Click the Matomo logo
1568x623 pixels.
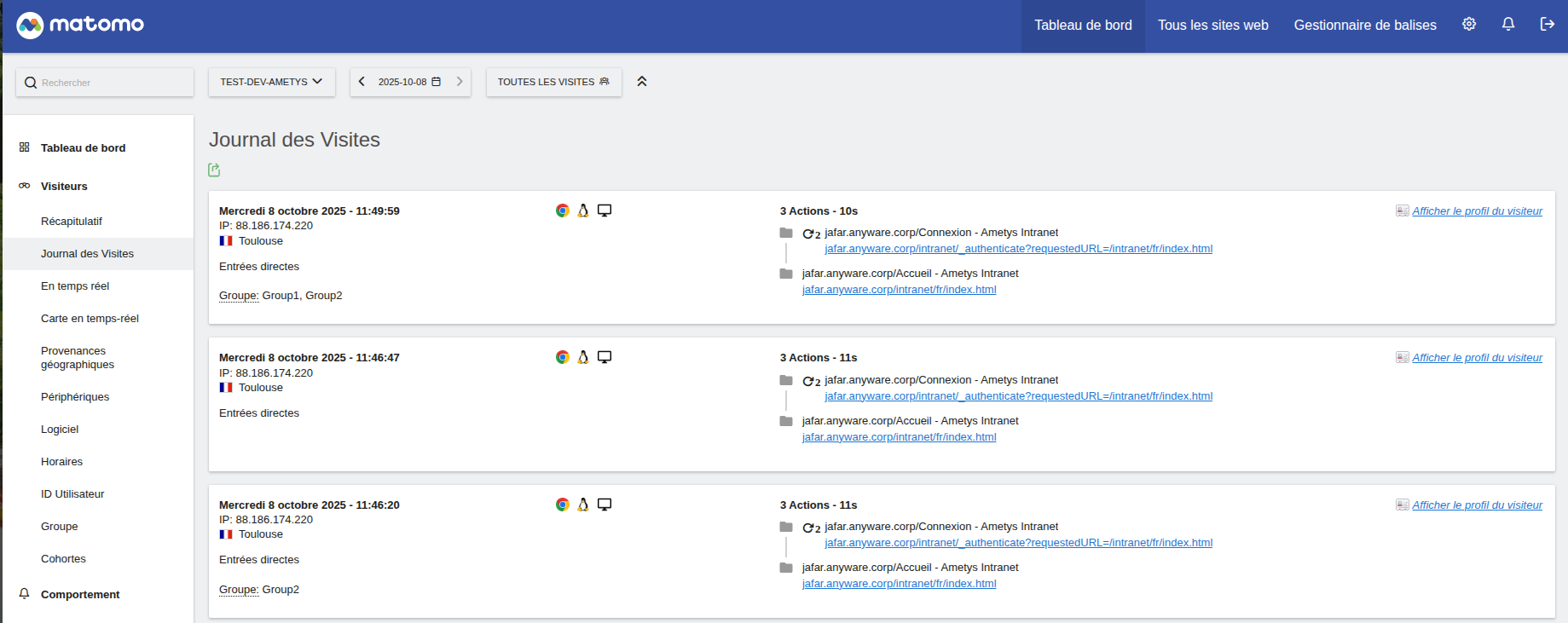click(x=80, y=25)
